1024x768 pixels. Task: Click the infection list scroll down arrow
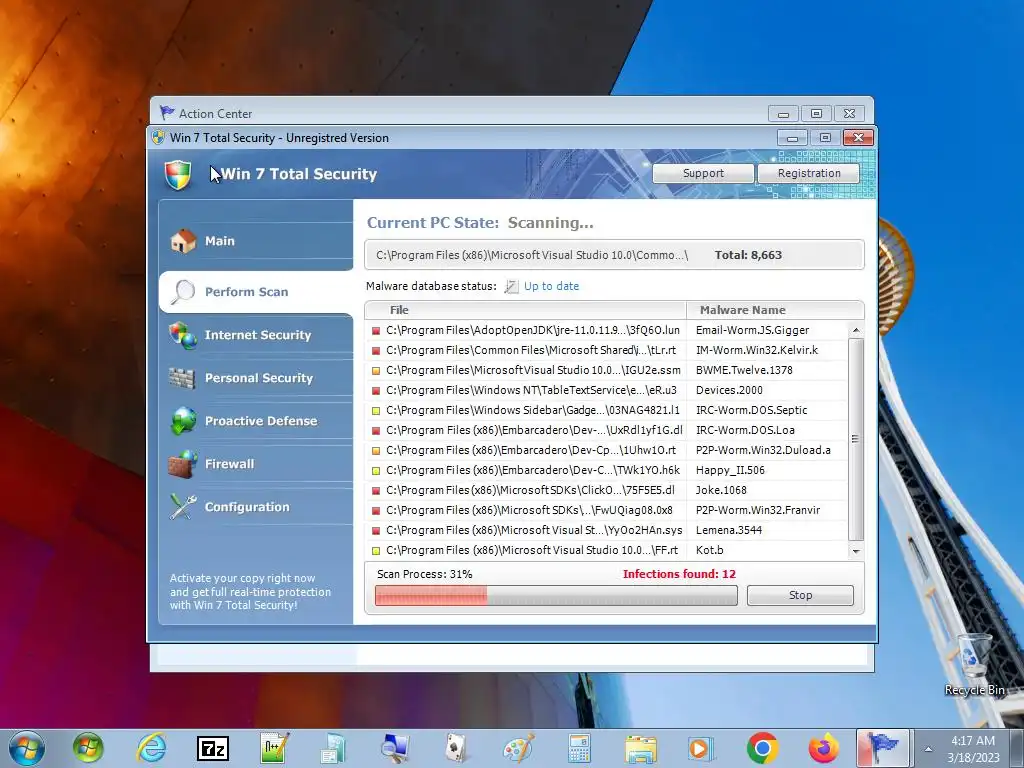856,551
